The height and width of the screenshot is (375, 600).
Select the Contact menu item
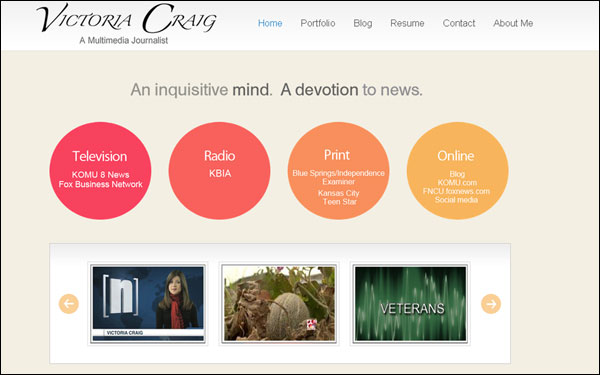pos(459,23)
